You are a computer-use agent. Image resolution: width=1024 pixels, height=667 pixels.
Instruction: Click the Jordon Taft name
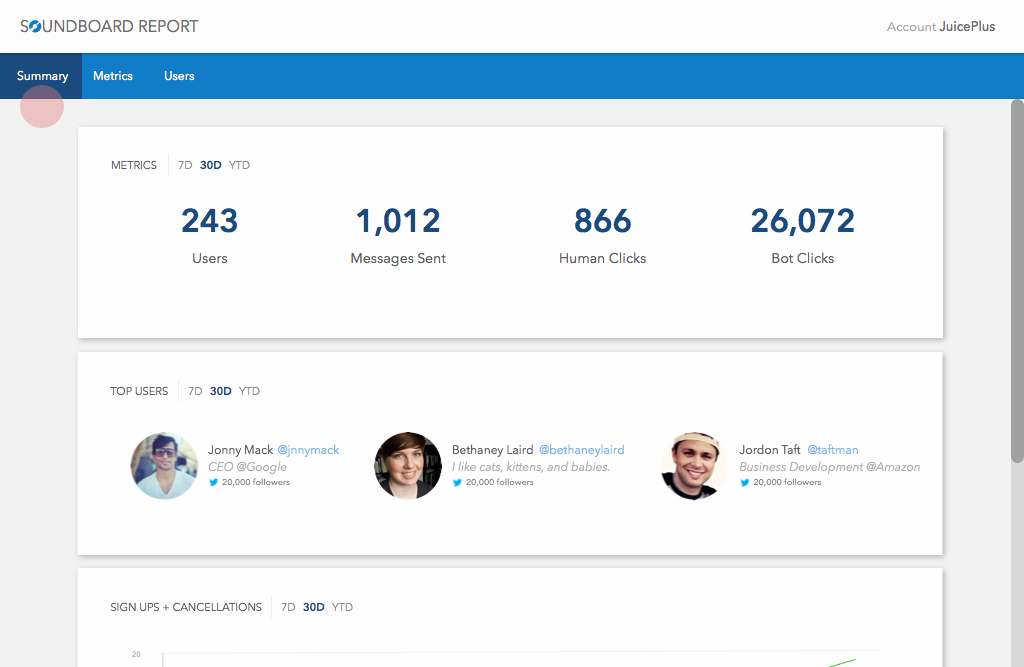click(770, 450)
